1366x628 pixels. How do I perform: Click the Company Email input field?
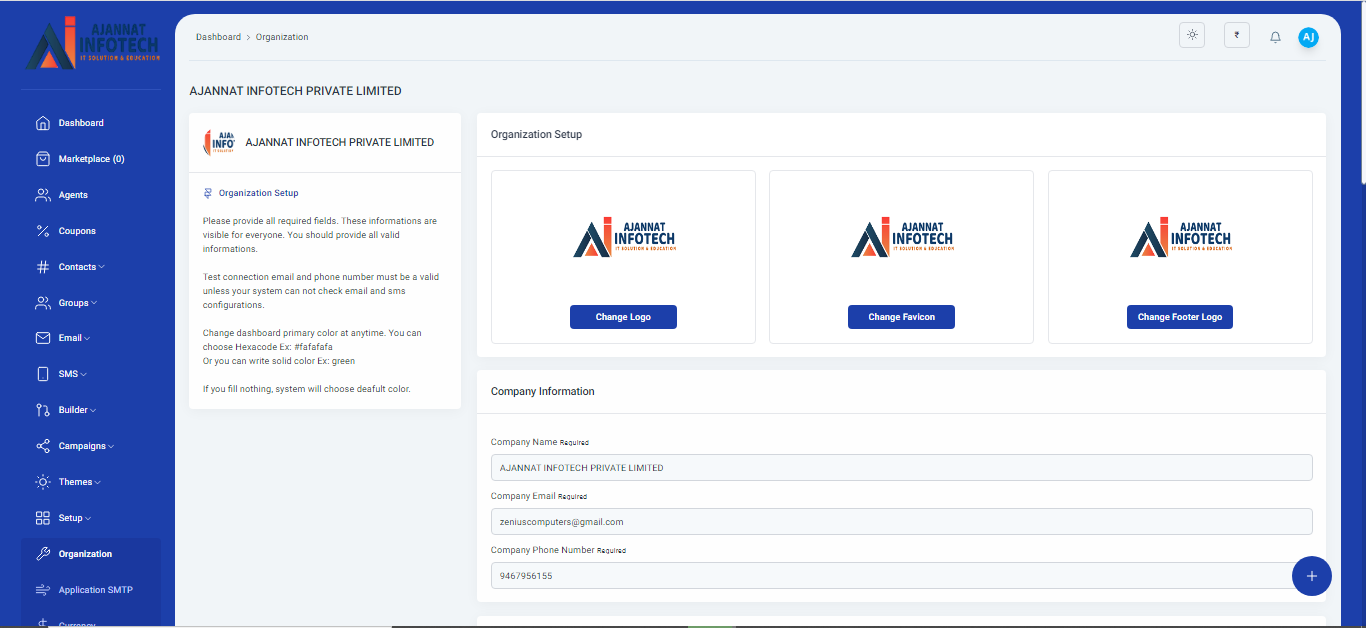point(901,522)
